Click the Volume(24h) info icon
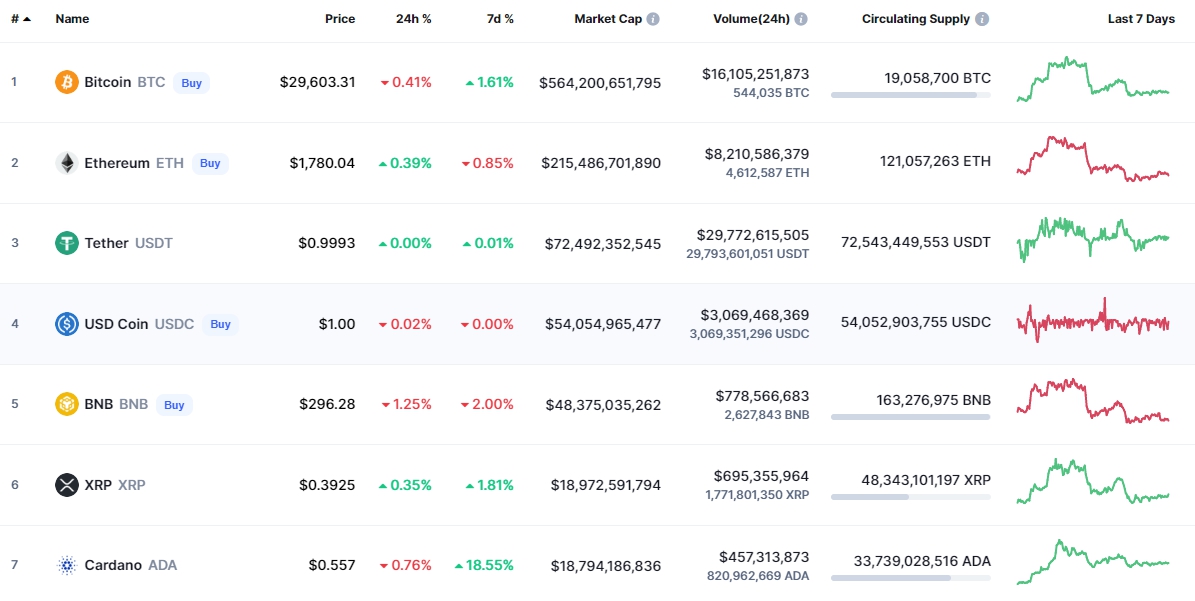Screen dimensions: 1195x601 click(801, 19)
